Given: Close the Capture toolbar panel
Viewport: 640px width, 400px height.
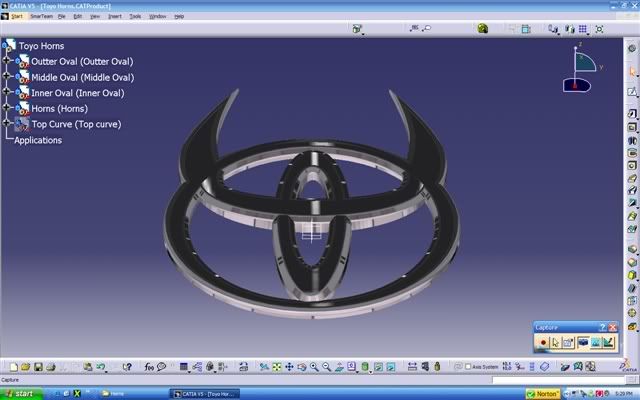Looking at the screenshot, I should (x=613, y=327).
